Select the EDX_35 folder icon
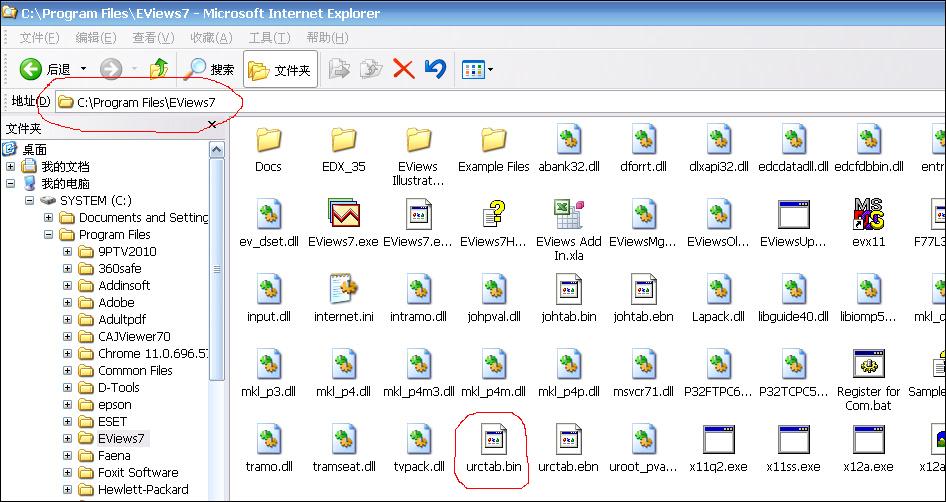Image resolution: width=946 pixels, height=502 pixels. pyautogui.click(x=344, y=140)
